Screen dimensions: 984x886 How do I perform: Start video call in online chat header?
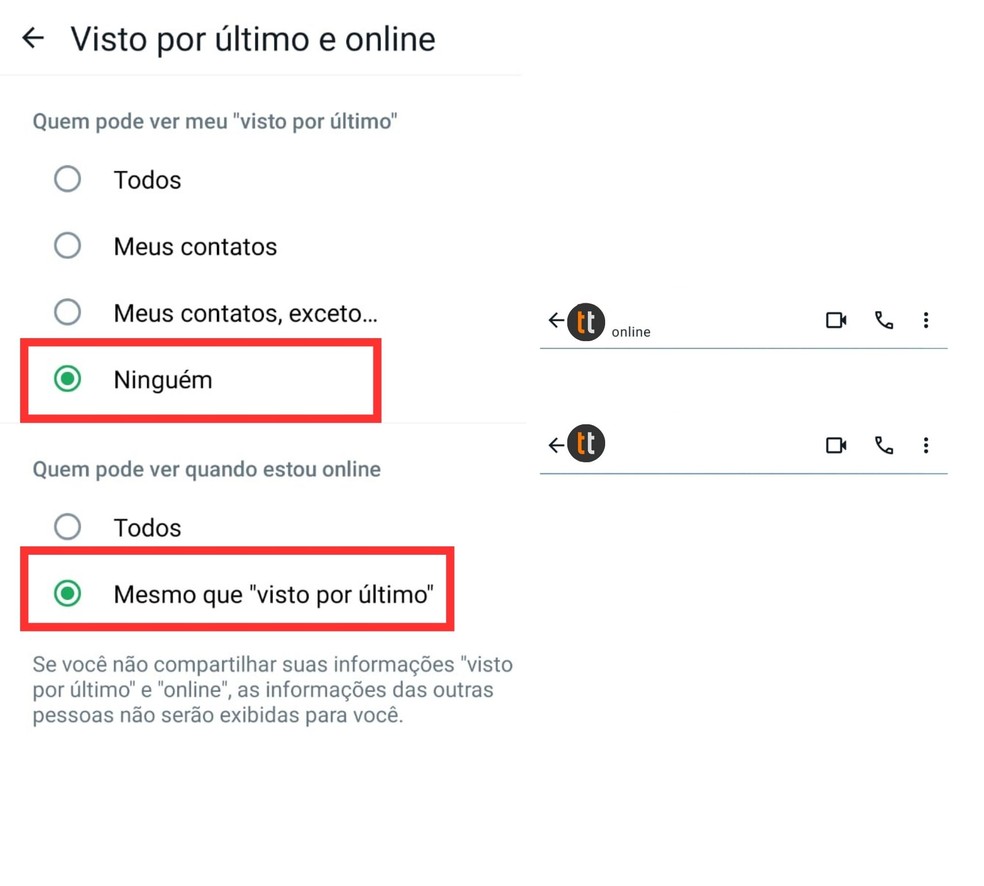(836, 321)
